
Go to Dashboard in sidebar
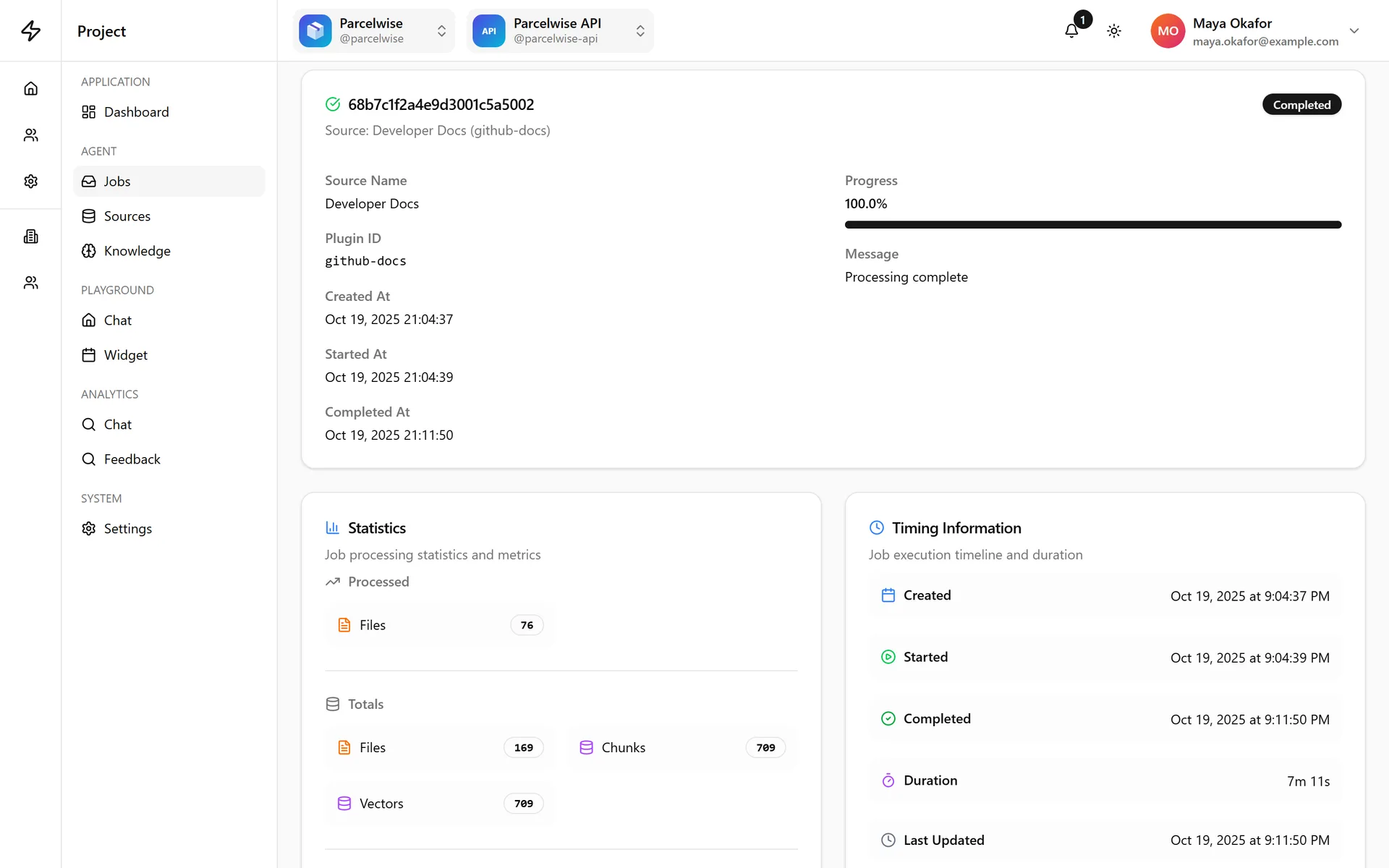coord(169,112)
